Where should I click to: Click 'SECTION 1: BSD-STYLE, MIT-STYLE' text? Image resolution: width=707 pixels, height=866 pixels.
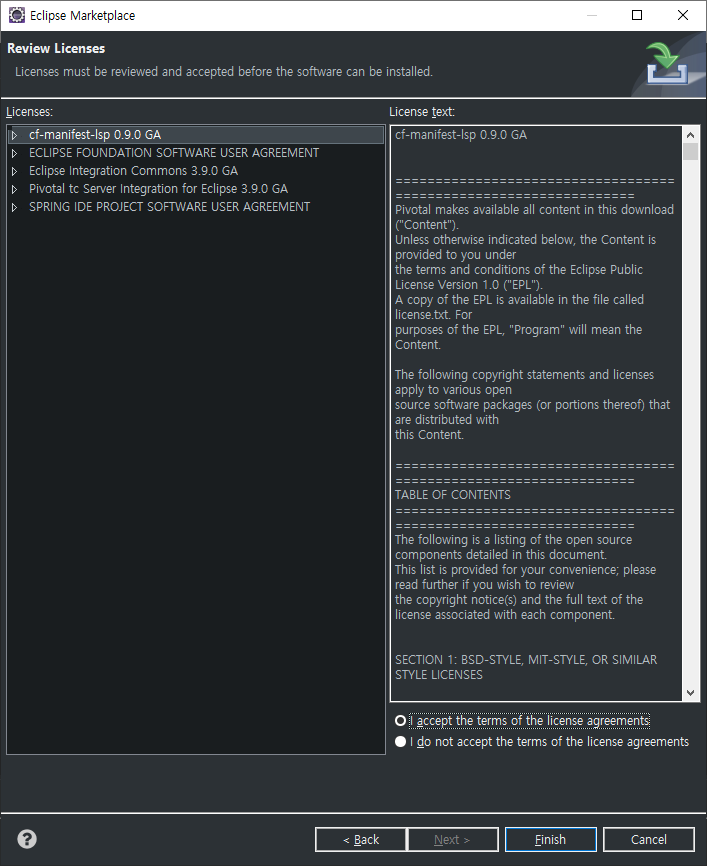(526, 667)
